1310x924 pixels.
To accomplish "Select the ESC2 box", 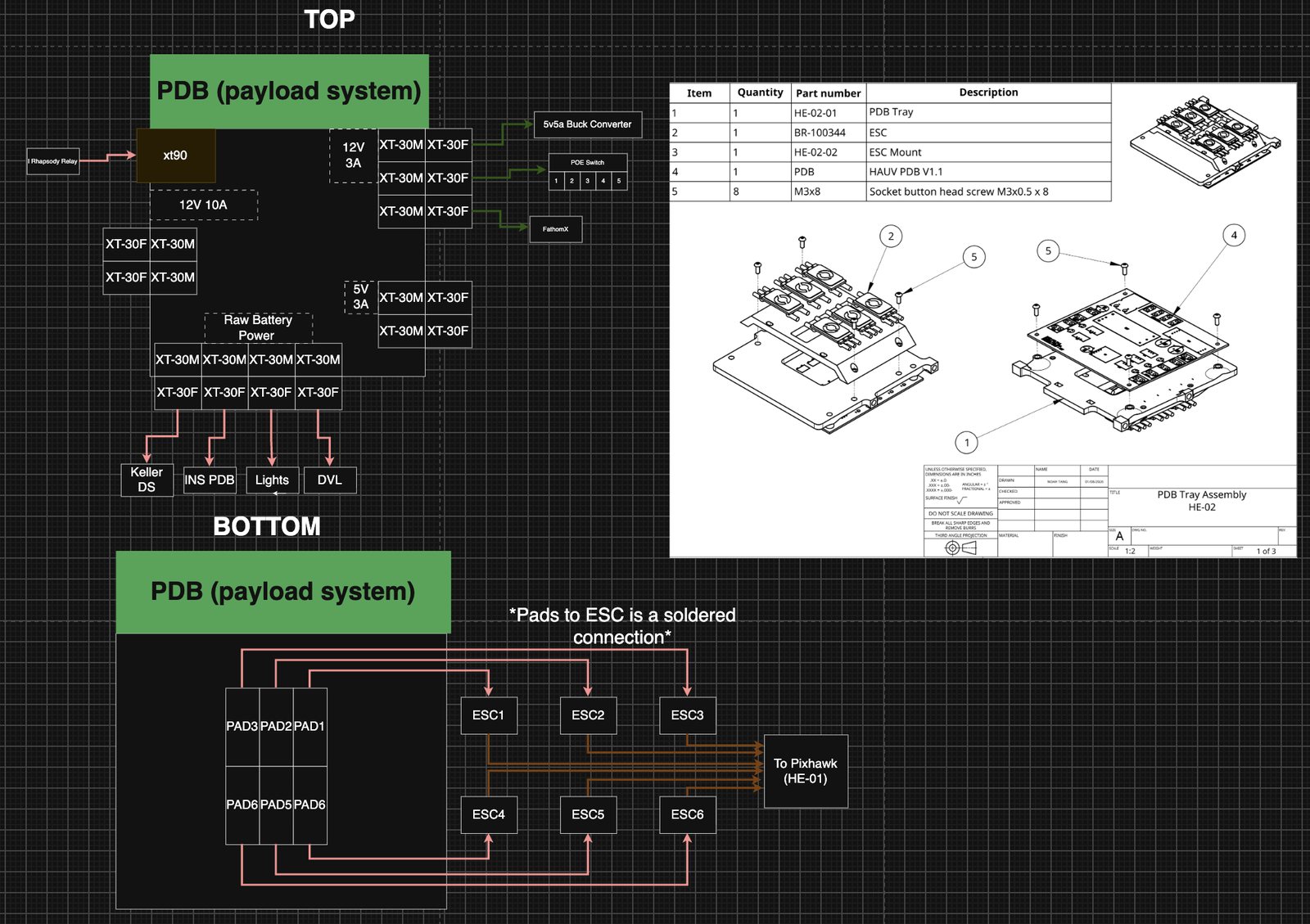I will click(588, 715).
